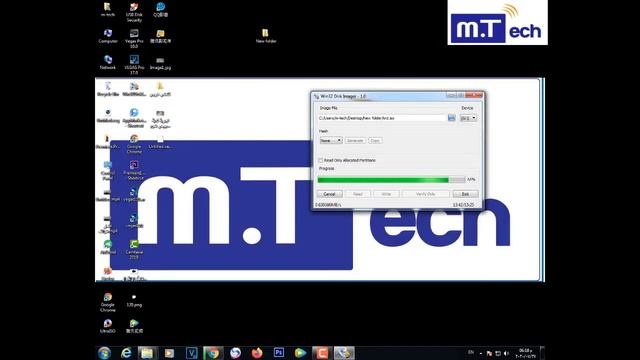Viewport: 640px width, 360px height.
Task: Click the EN language indicator
Action: point(471,353)
